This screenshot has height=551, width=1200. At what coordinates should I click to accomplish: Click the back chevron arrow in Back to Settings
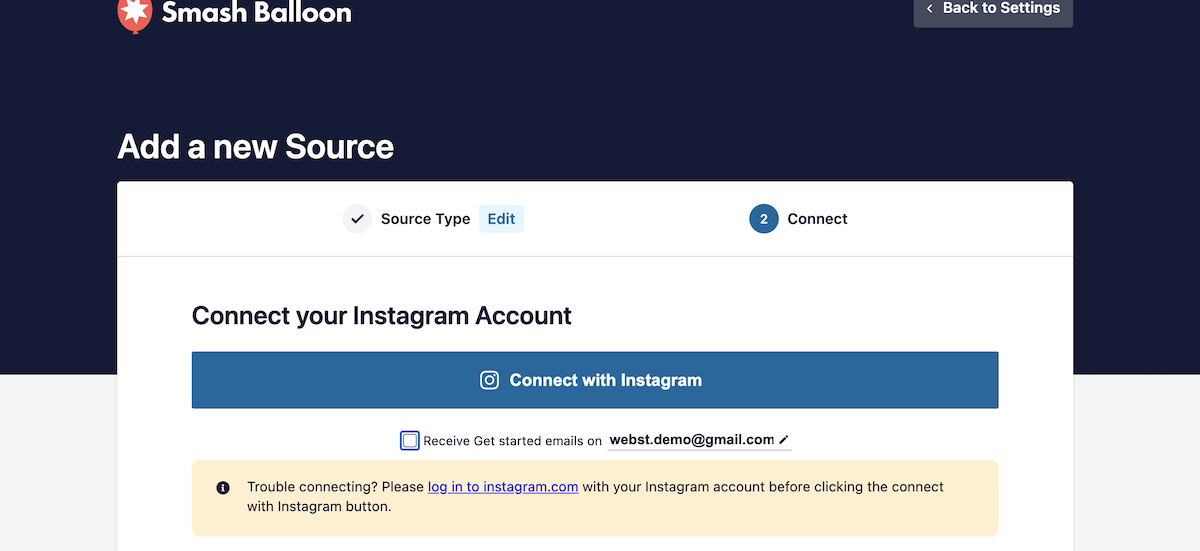point(930,9)
